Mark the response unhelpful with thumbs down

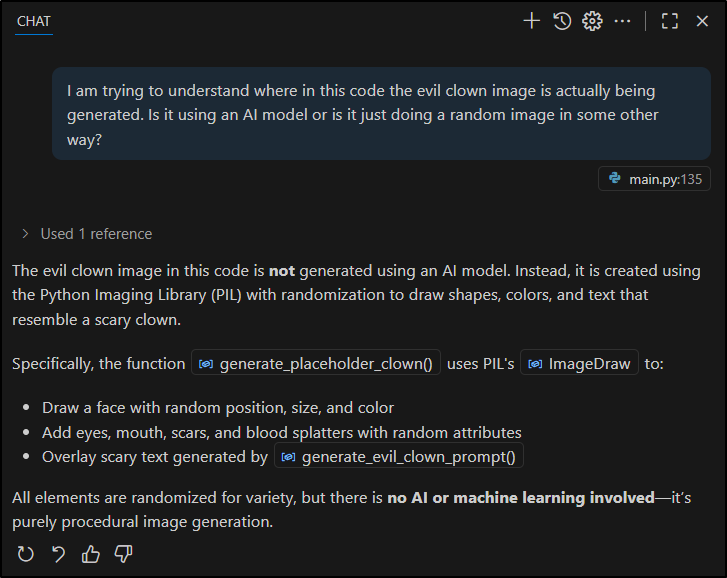click(x=123, y=553)
